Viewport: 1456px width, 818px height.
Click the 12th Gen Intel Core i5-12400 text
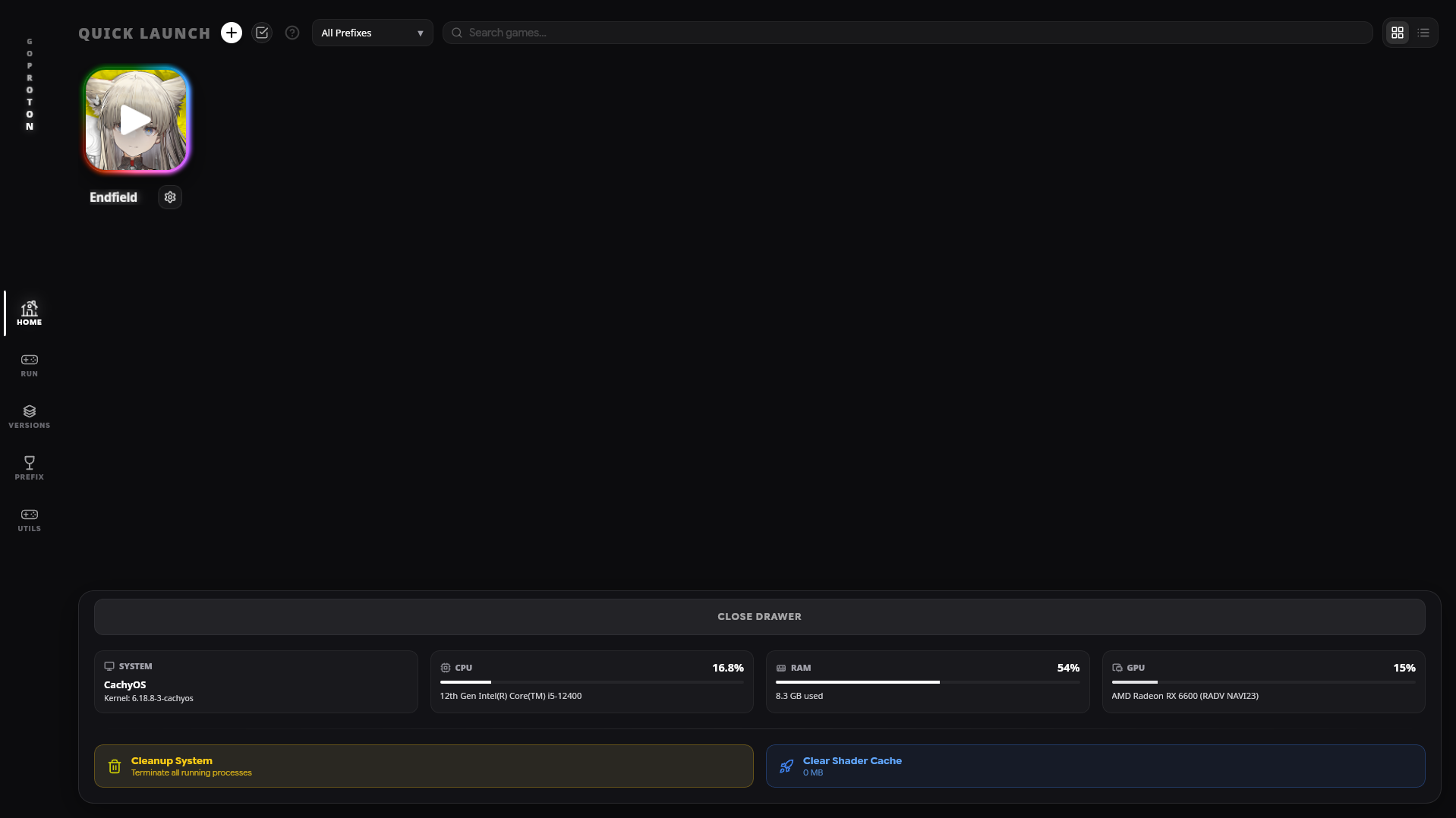[x=511, y=696]
